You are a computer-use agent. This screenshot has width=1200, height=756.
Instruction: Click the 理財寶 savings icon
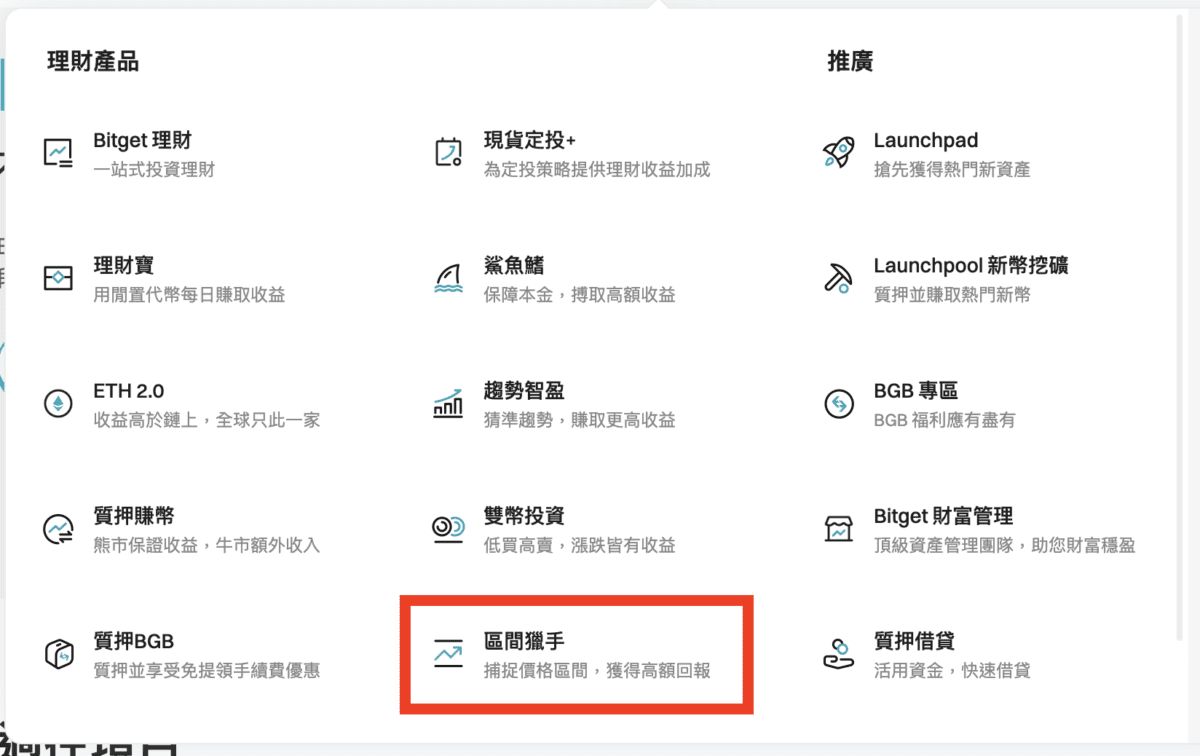(58, 278)
